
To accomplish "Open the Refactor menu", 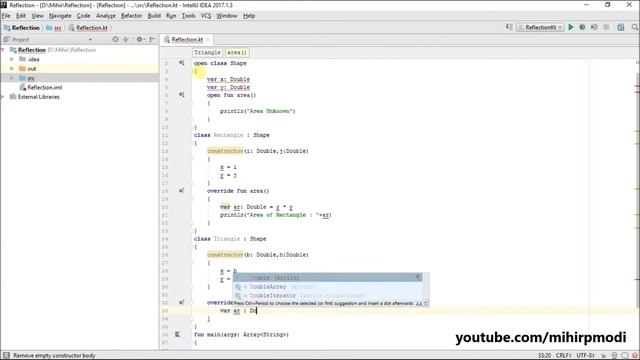I will 131,16.
